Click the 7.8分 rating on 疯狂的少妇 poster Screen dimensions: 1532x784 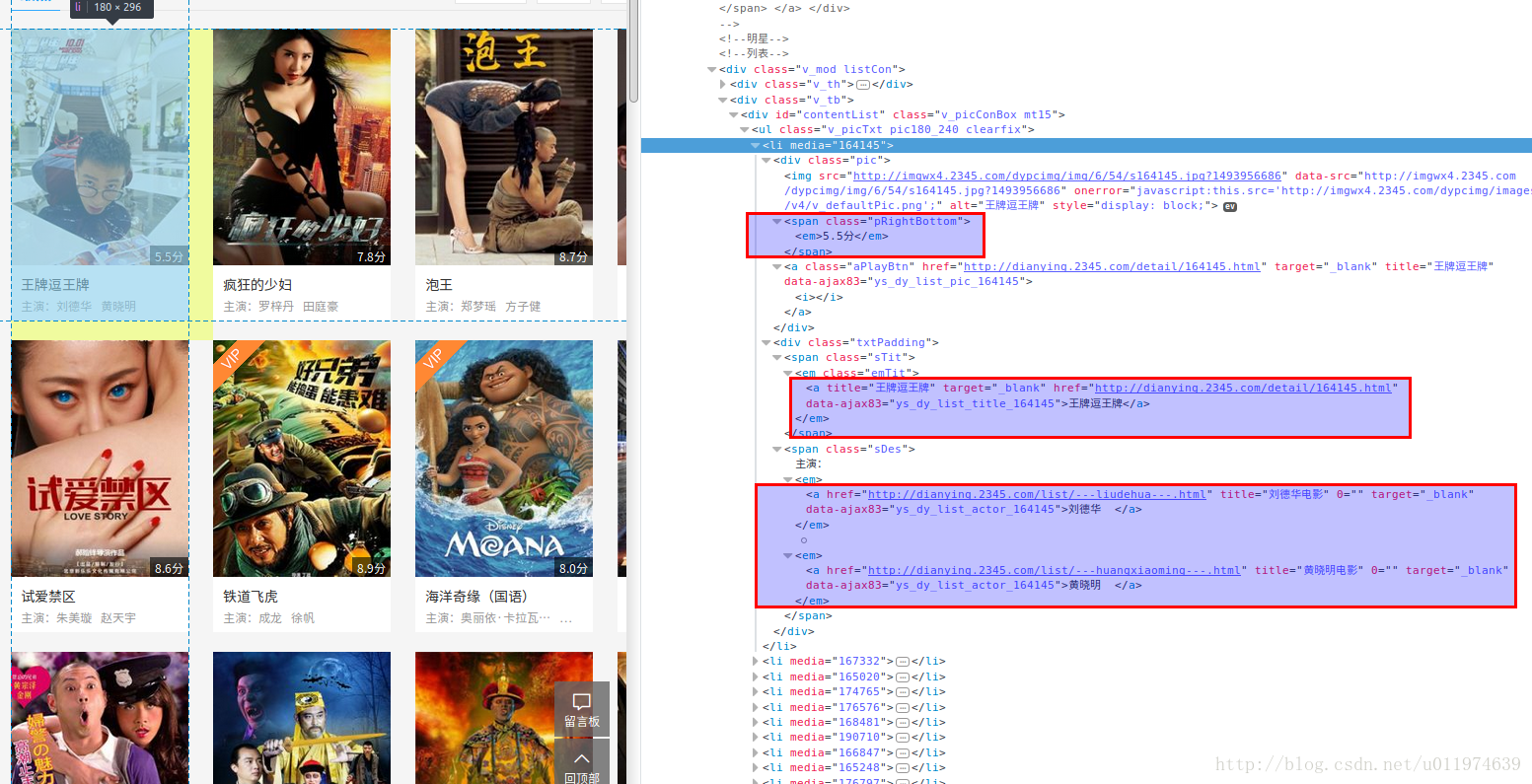point(371,256)
